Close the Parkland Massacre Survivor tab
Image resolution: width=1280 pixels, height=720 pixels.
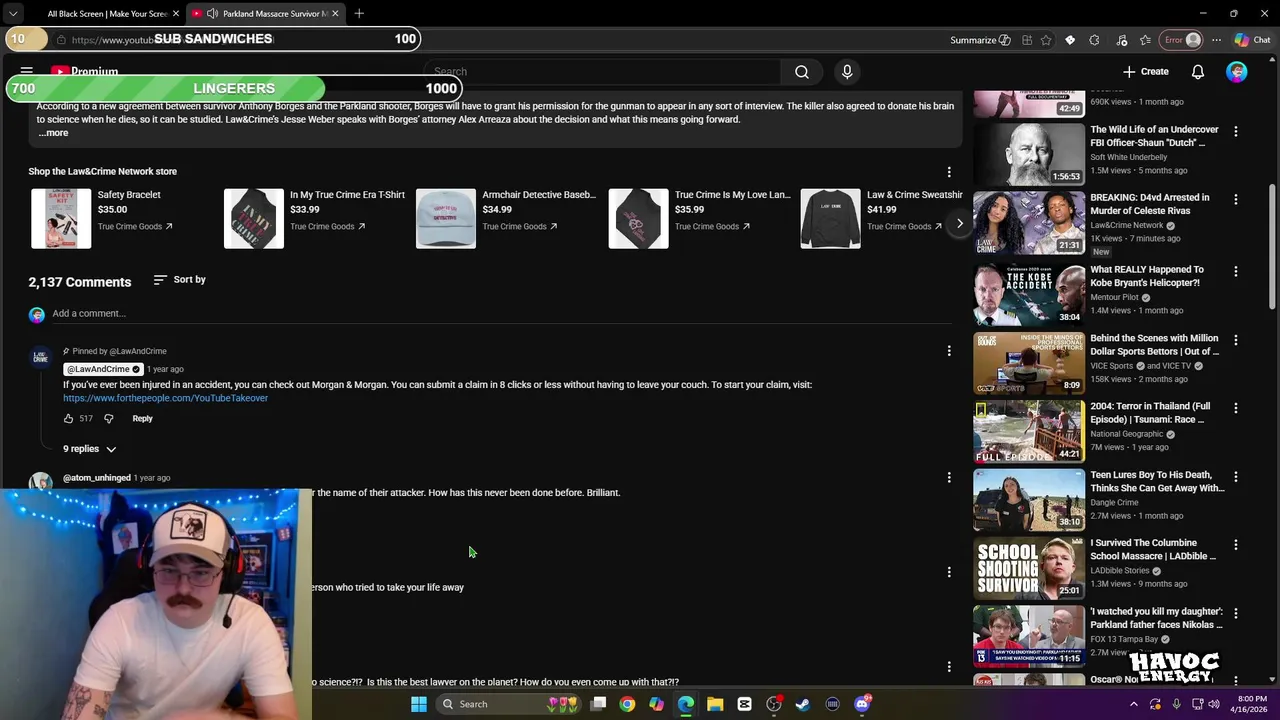(x=335, y=14)
